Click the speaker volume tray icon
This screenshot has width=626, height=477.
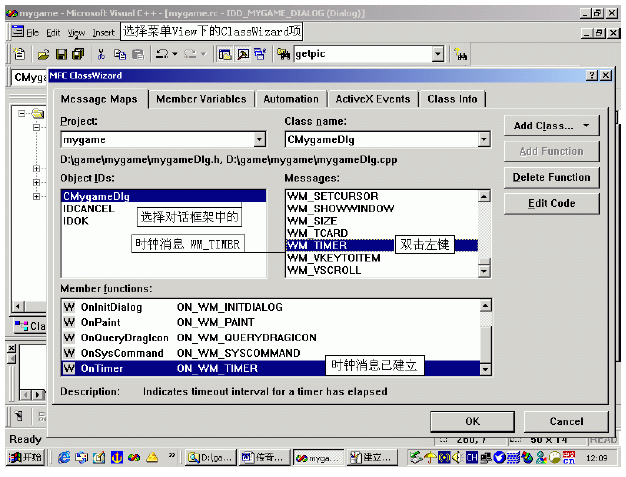(456, 457)
